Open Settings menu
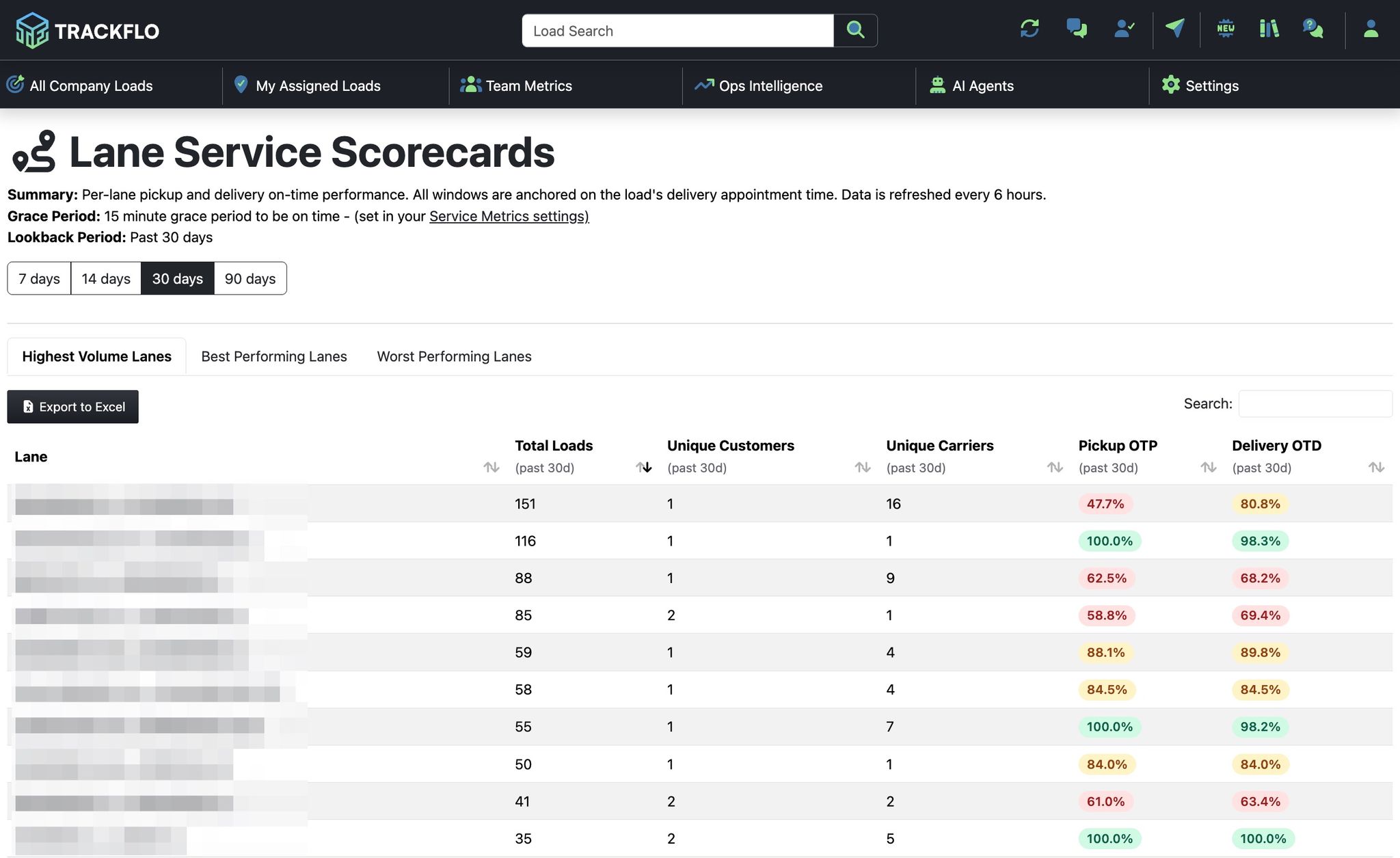The height and width of the screenshot is (858, 1400). coord(1200,85)
